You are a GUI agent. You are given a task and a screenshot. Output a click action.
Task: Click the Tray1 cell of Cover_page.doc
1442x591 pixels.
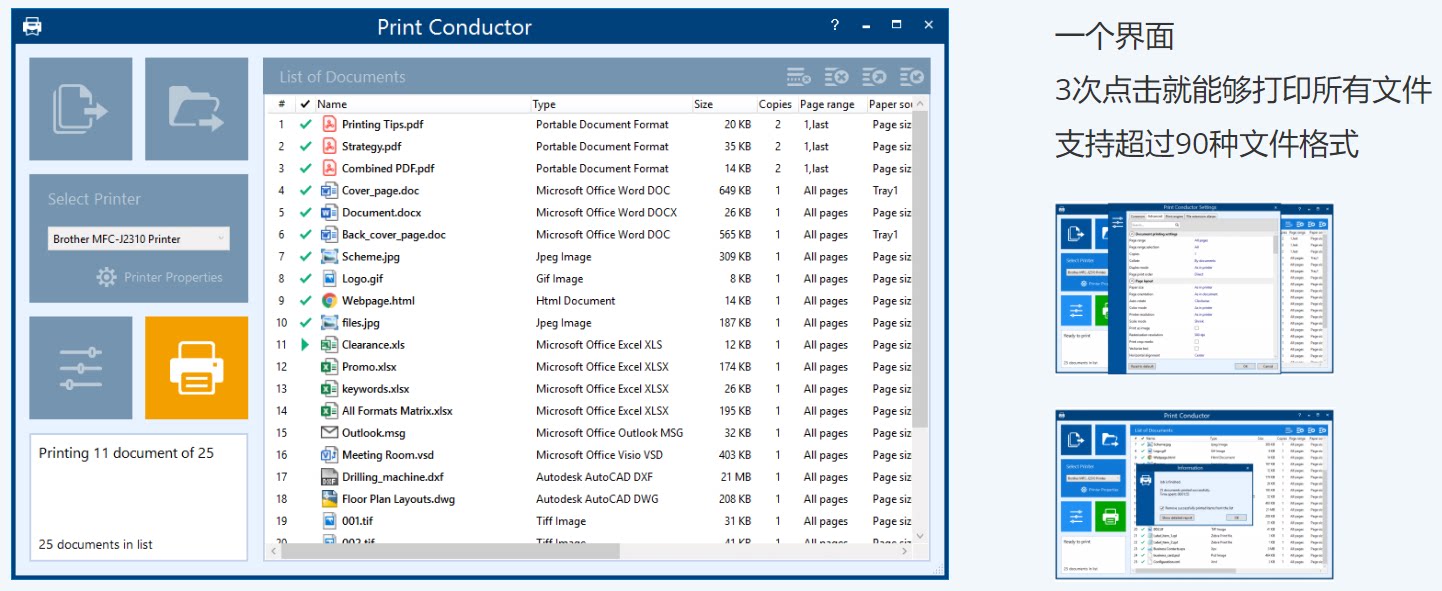point(885,190)
